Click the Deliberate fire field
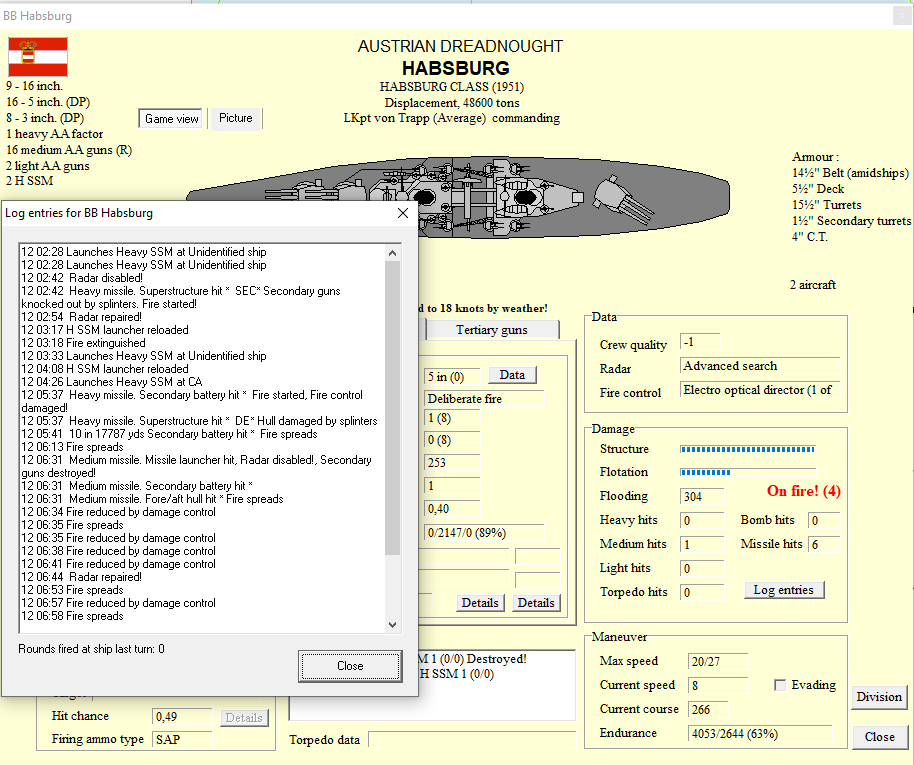The height and width of the screenshot is (765, 914). pos(484,399)
